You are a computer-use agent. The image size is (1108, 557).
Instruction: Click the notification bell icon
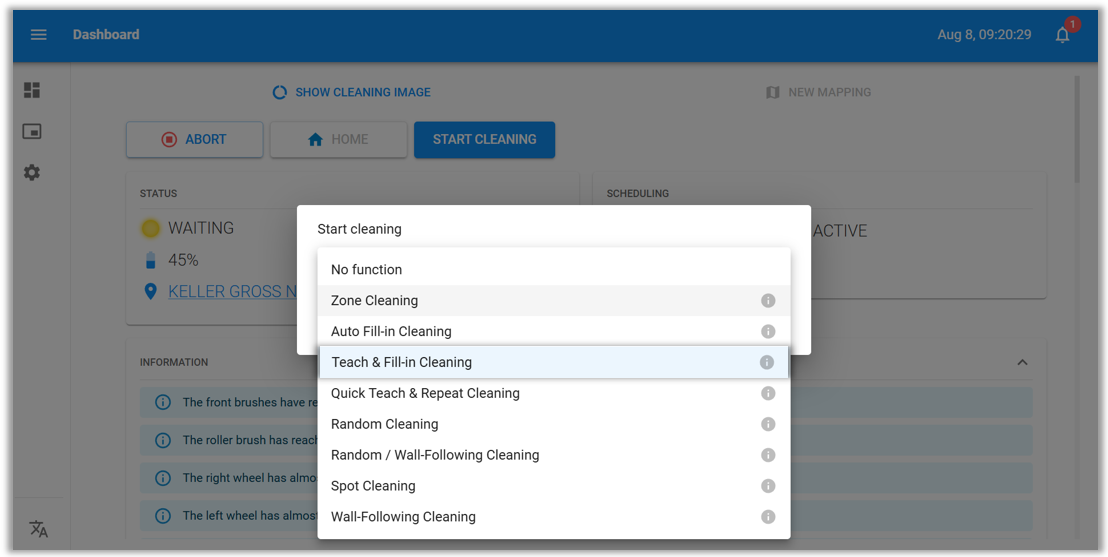click(x=1062, y=35)
